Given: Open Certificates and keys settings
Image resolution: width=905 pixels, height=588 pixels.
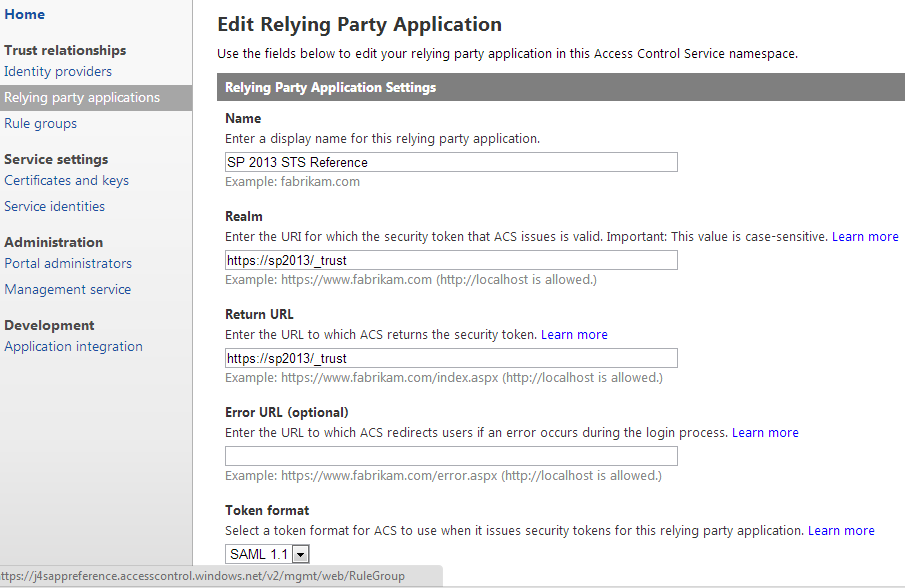Looking at the screenshot, I should pos(66,181).
